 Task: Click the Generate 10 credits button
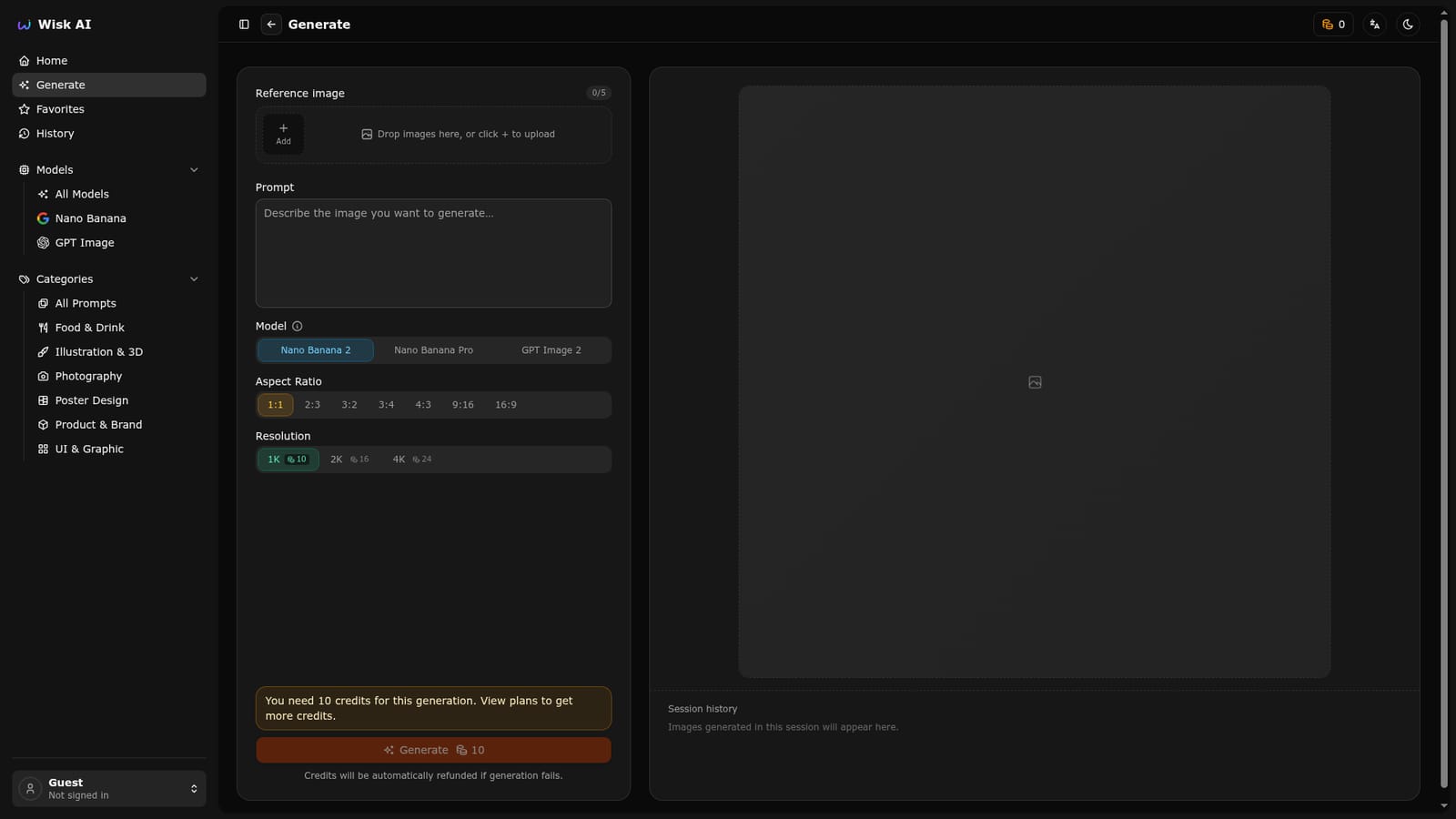[x=433, y=750]
